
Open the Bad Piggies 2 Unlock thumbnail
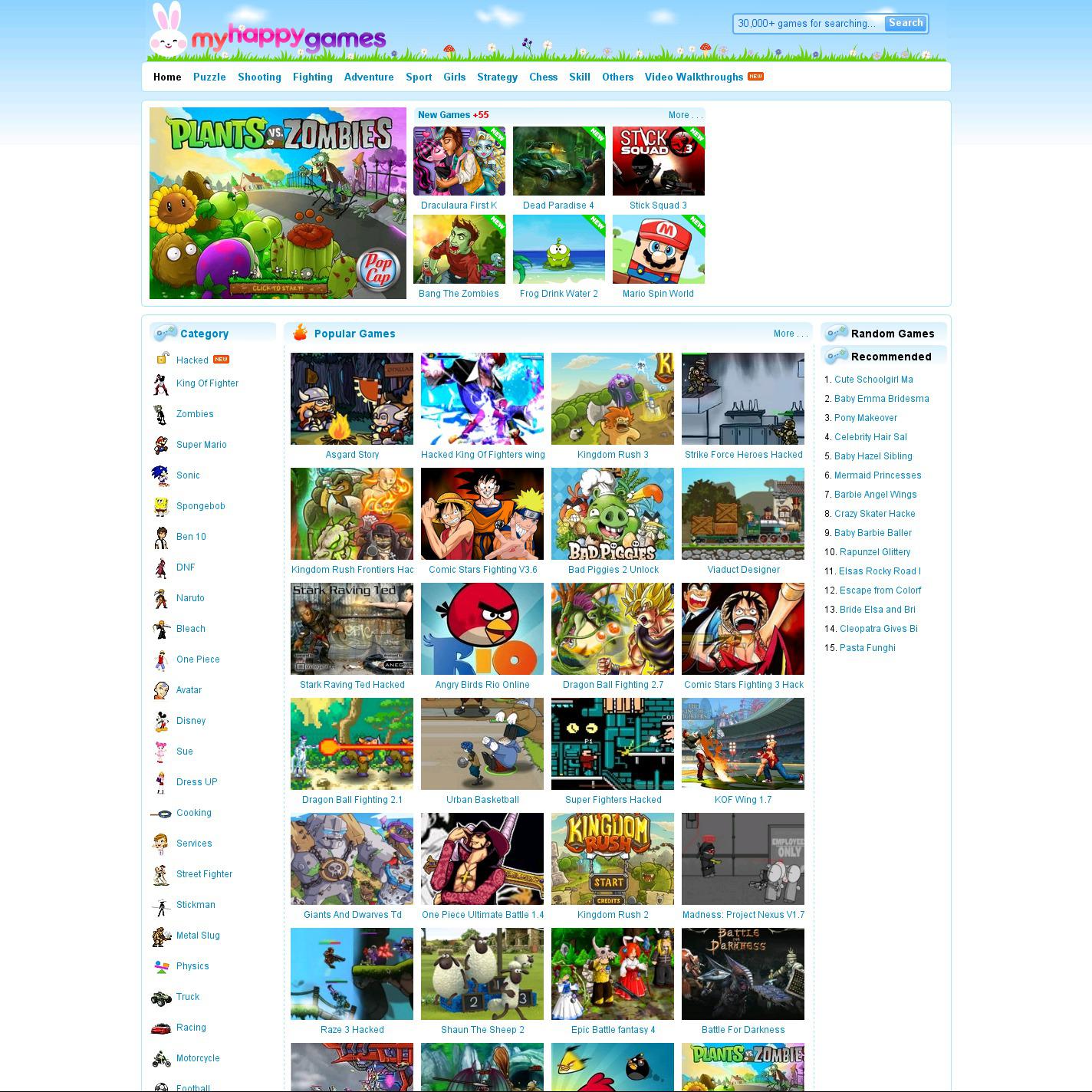click(x=613, y=514)
